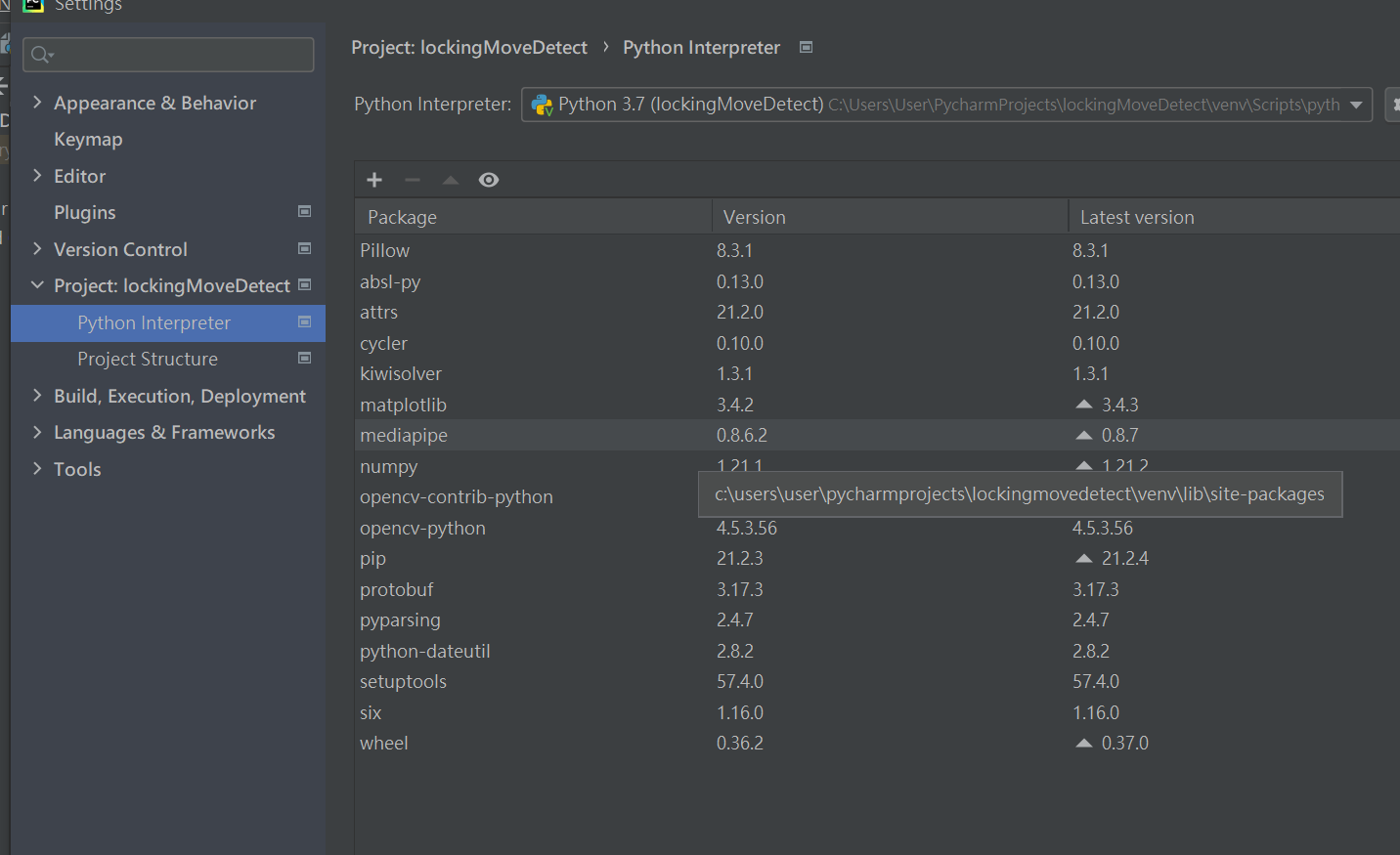The height and width of the screenshot is (855, 1400).
Task: Collapse Project: lockingMoveDetect node
Action: click(x=37, y=285)
